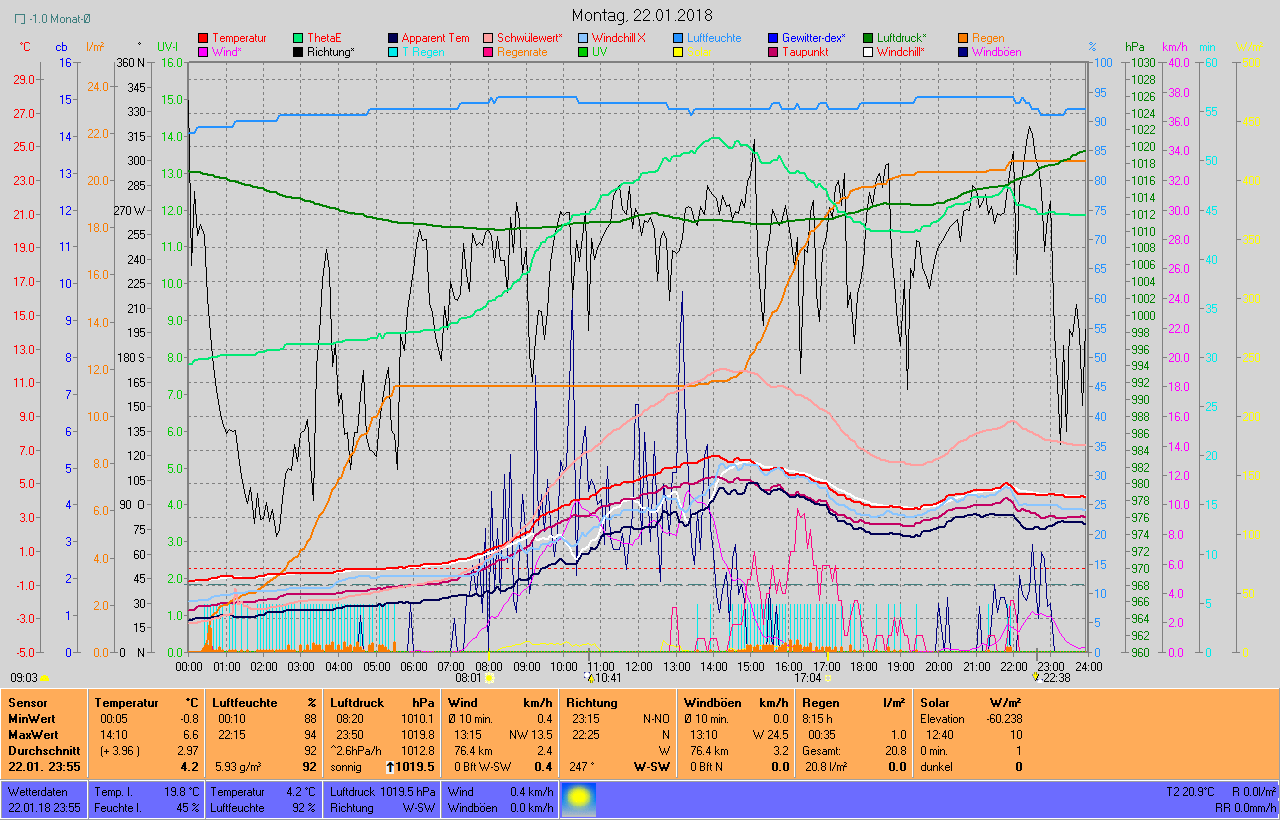Toggle the Luftfeuchte series in legend
The image size is (1280, 820).
(x=714, y=38)
